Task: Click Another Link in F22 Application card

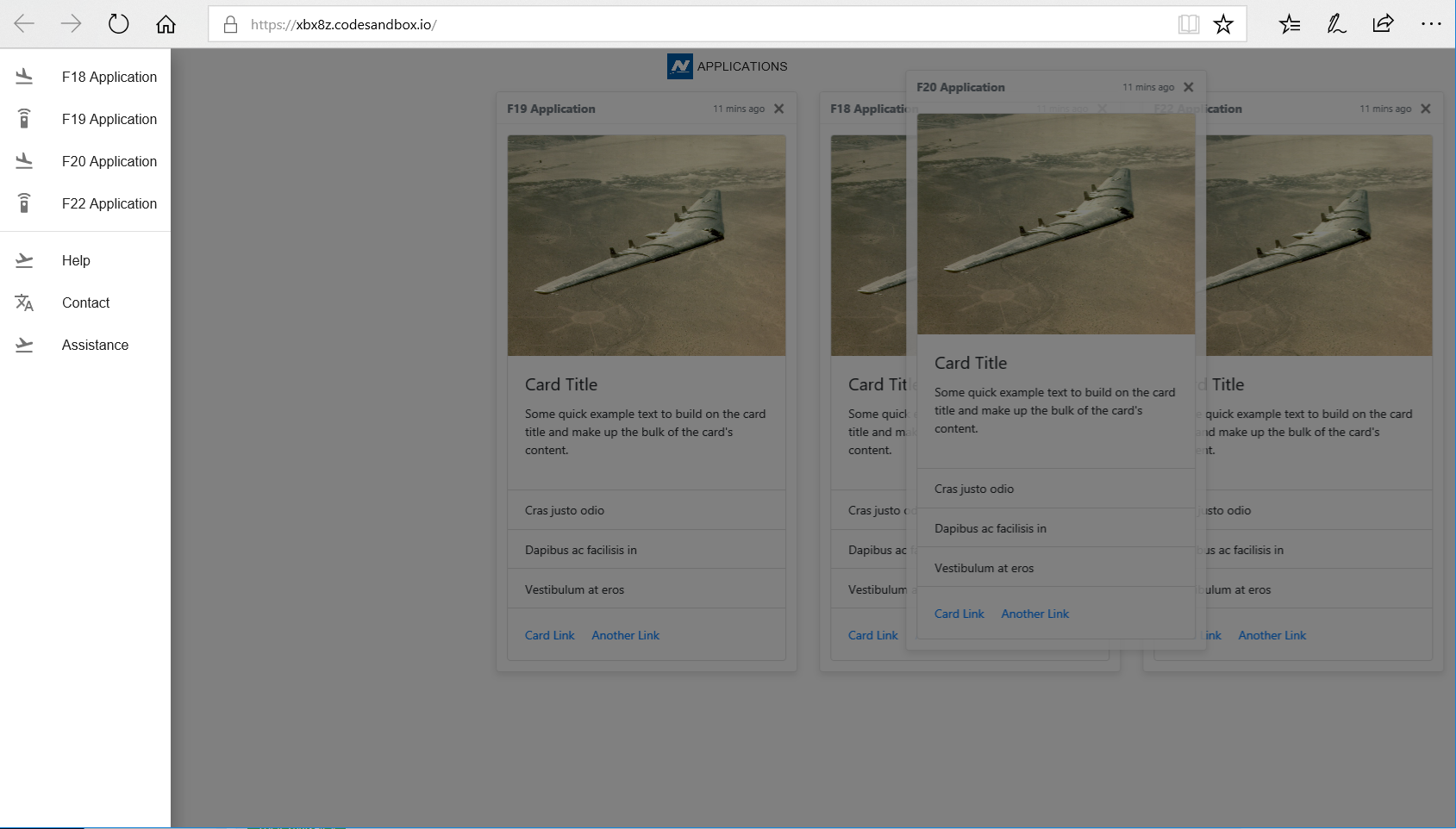Action: 1272,635
